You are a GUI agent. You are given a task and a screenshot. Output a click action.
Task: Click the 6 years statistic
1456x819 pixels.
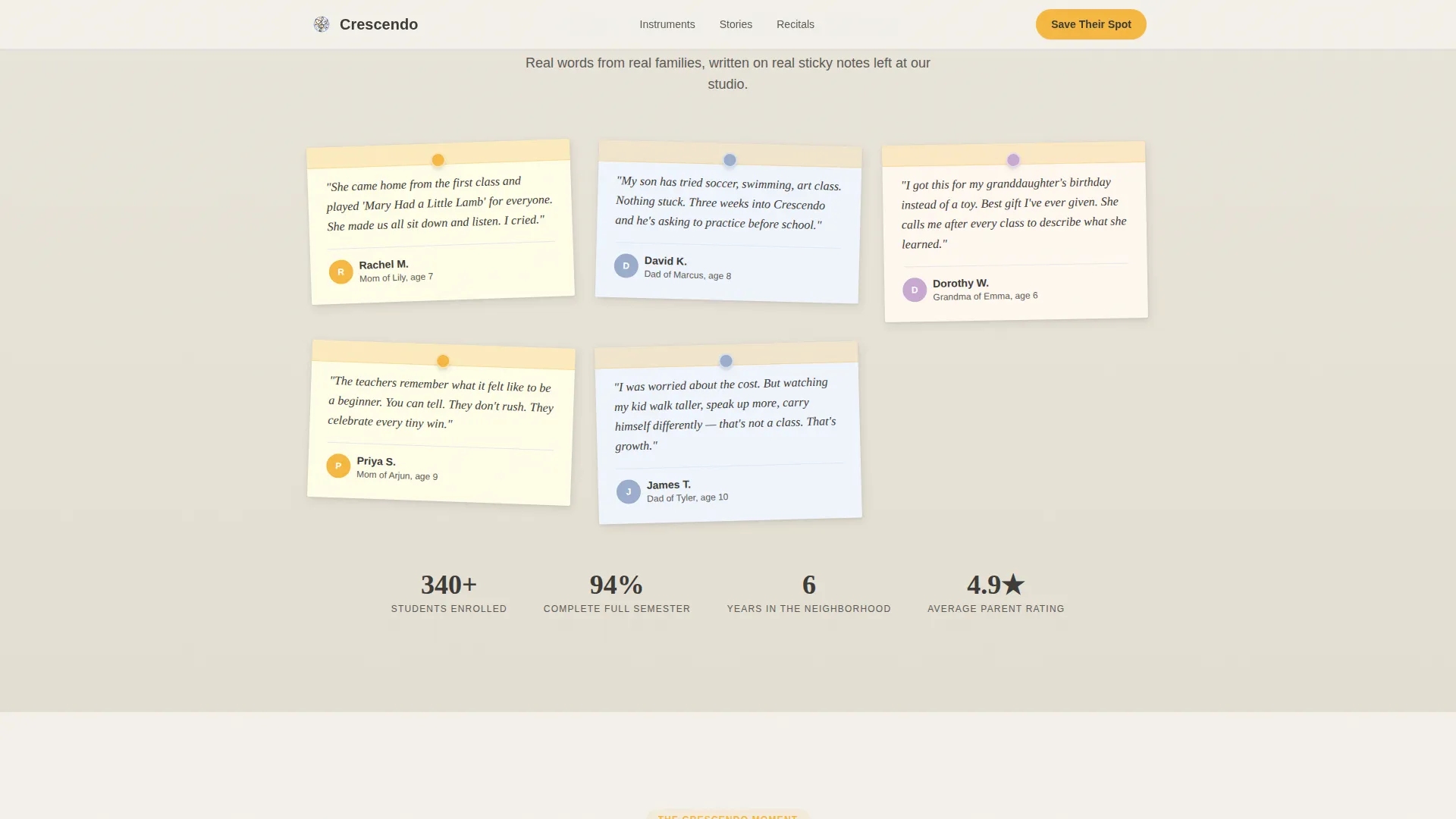pos(809,585)
